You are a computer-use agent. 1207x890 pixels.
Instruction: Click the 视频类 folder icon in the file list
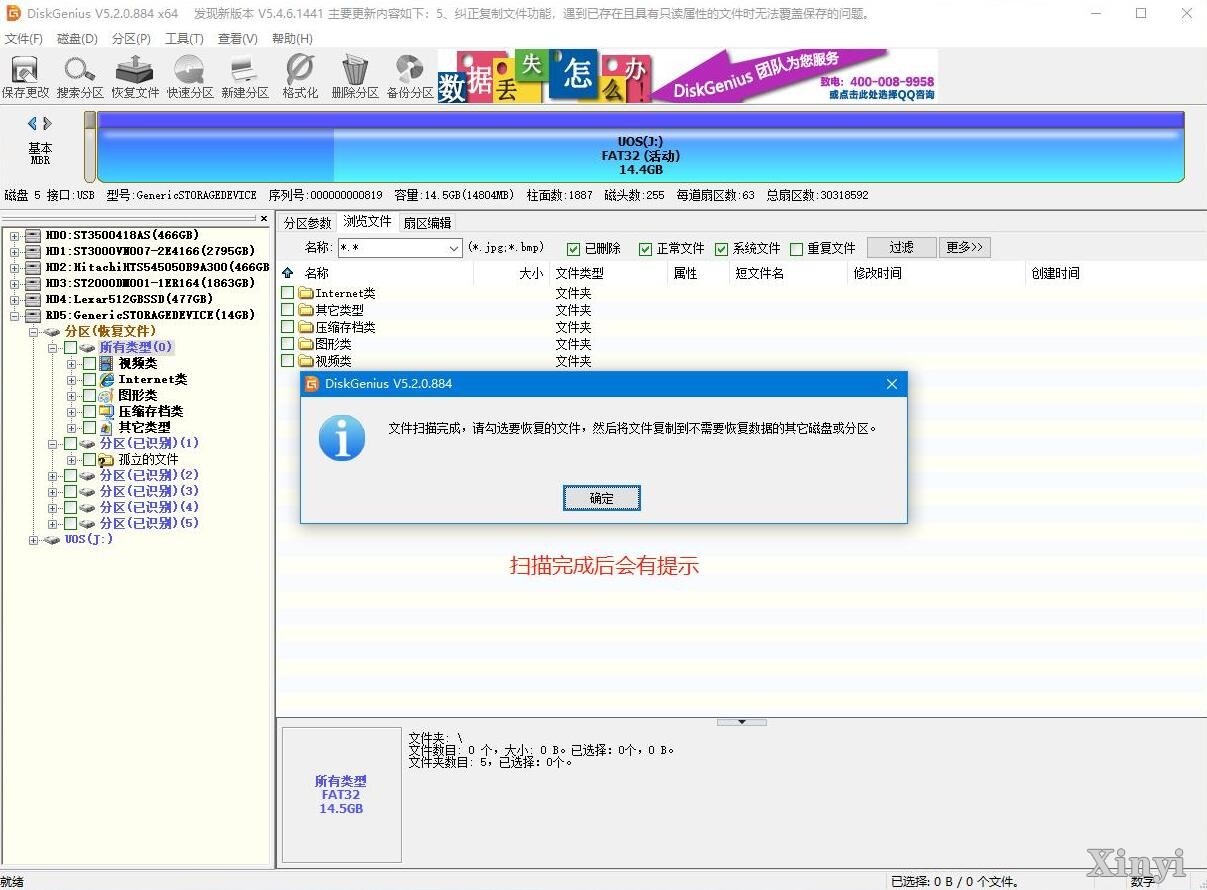click(306, 361)
